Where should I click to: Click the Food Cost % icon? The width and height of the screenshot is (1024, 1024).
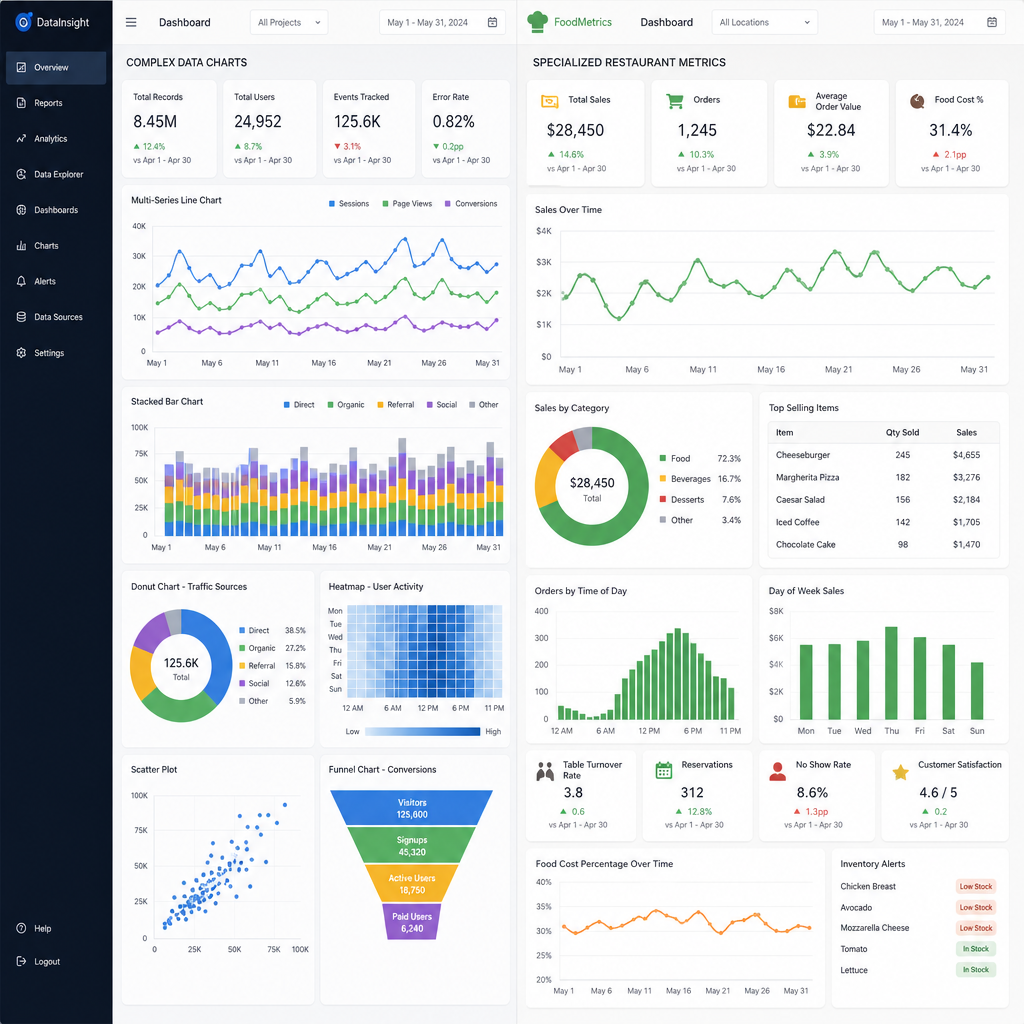[x=918, y=101]
